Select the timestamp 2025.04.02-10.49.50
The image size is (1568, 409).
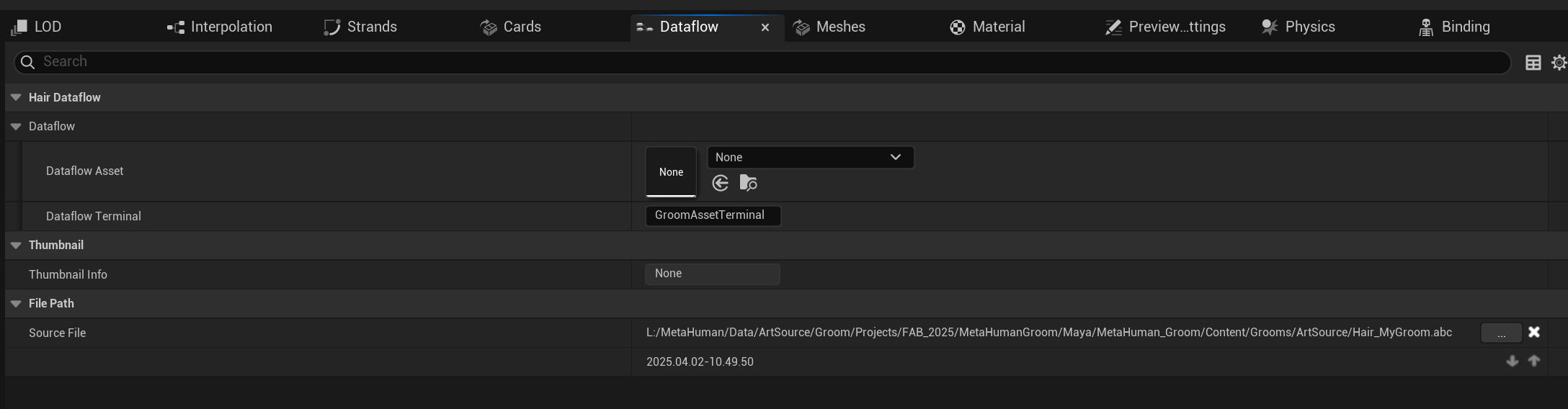[x=700, y=362]
